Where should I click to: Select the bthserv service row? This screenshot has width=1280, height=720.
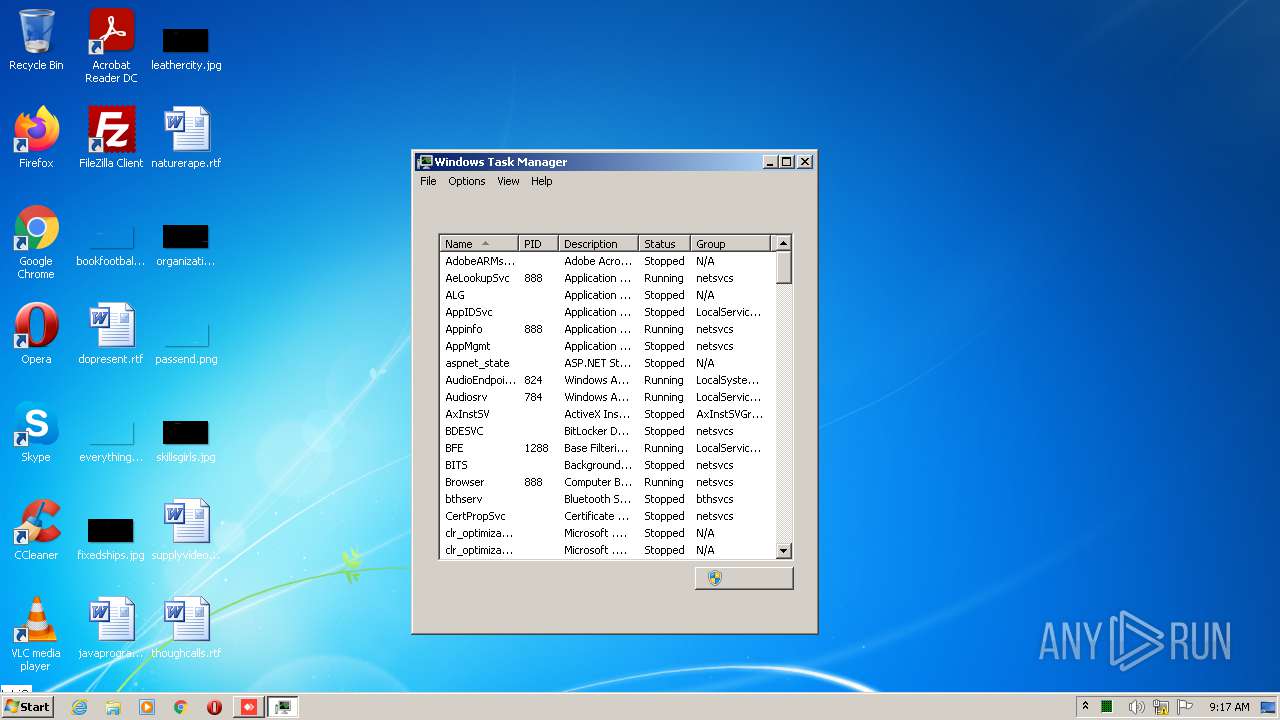pos(607,499)
